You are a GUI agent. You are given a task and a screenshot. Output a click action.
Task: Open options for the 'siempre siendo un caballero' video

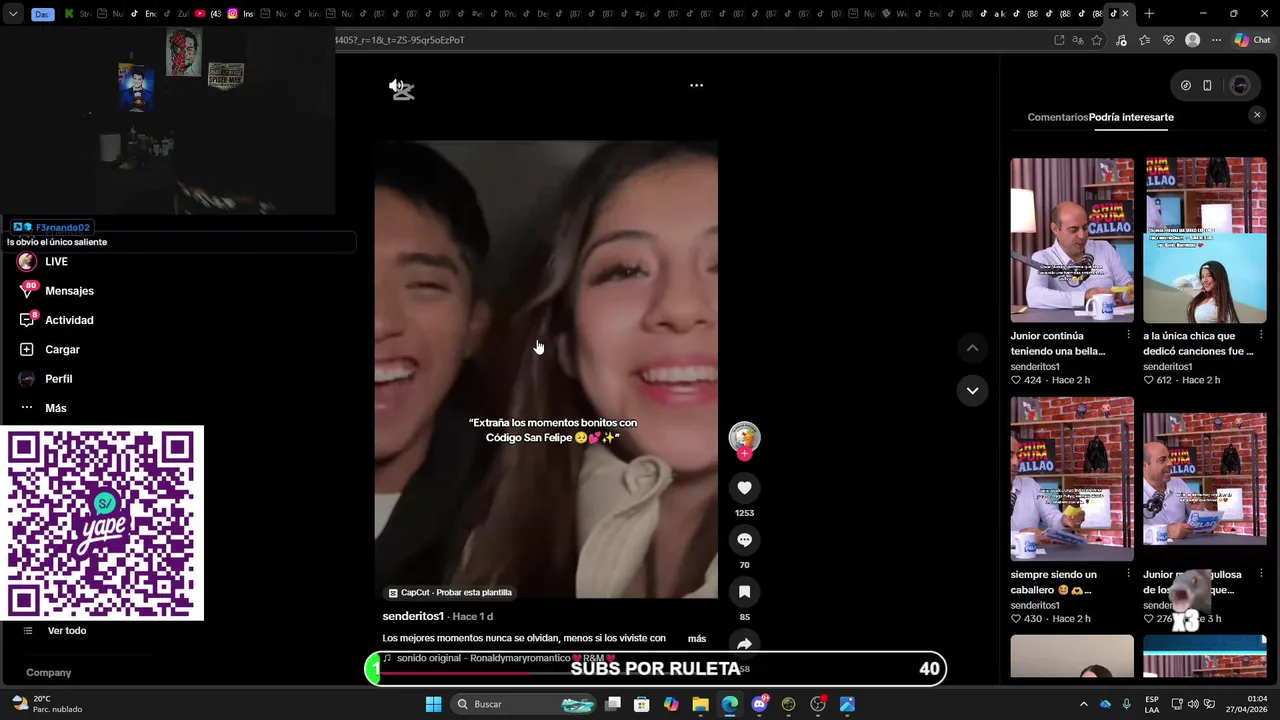1128,574
